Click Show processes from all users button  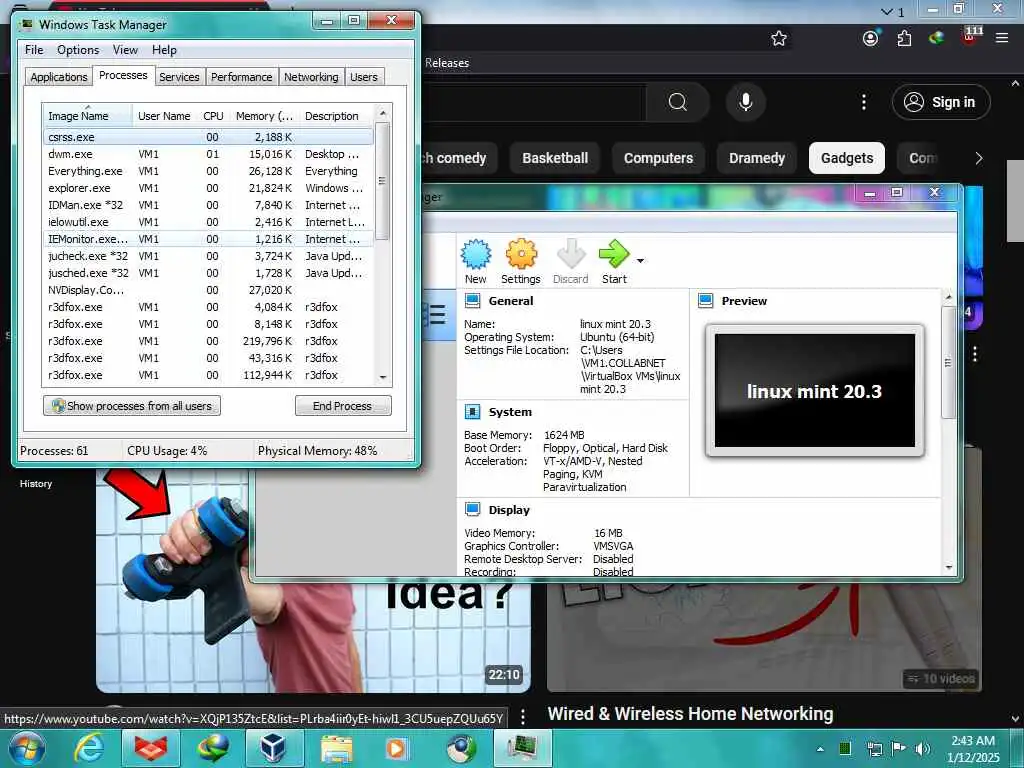[x=132, y=406]
